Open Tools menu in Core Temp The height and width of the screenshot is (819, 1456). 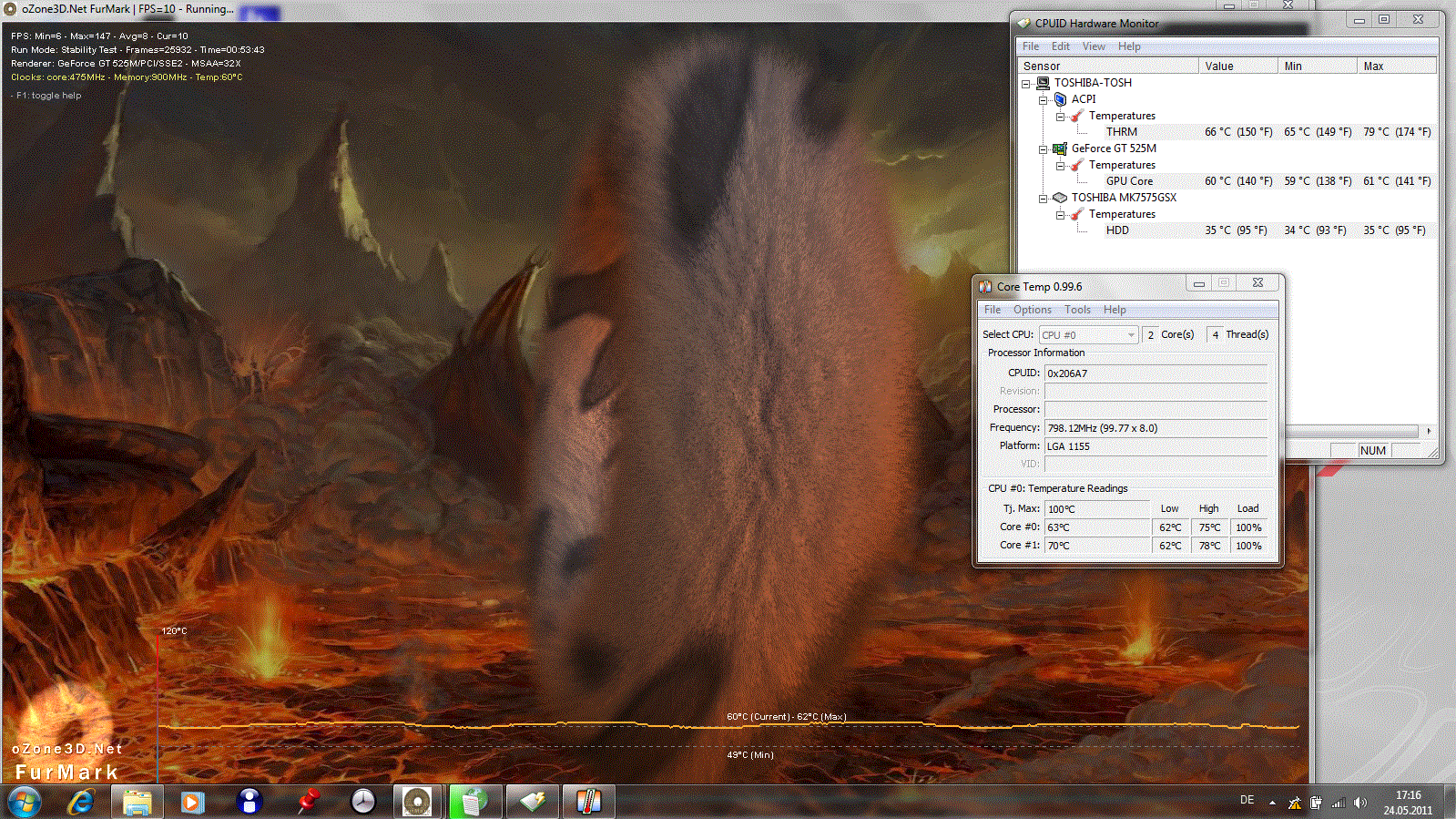[x=1077, y=310]
